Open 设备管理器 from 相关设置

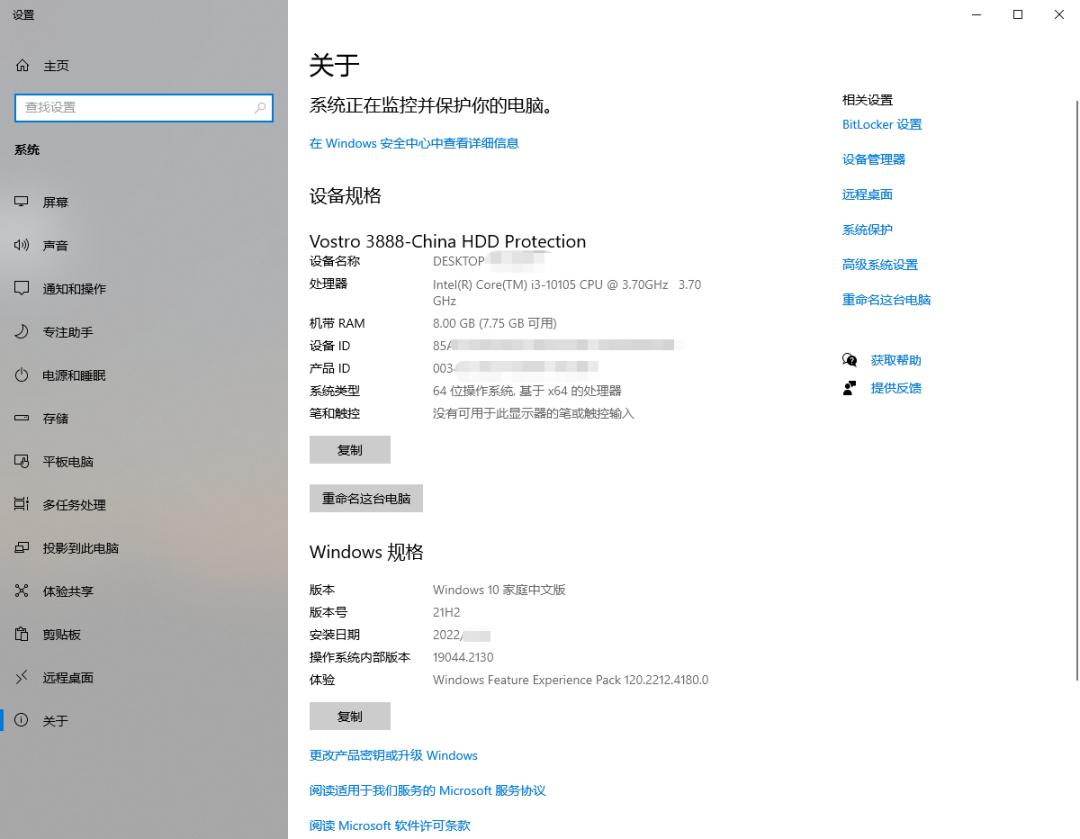coord(874,159)
